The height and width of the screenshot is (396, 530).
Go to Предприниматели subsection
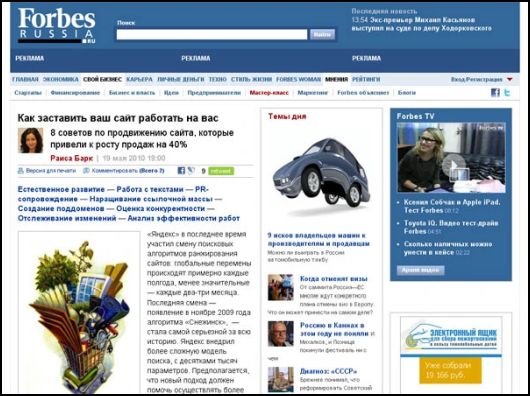tap(214, 93)
